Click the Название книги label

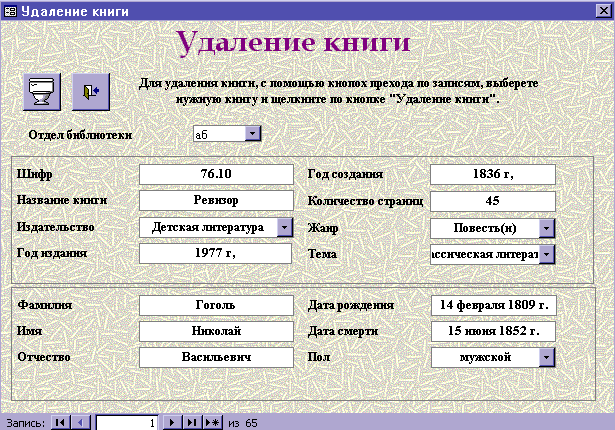pos(62,200)
